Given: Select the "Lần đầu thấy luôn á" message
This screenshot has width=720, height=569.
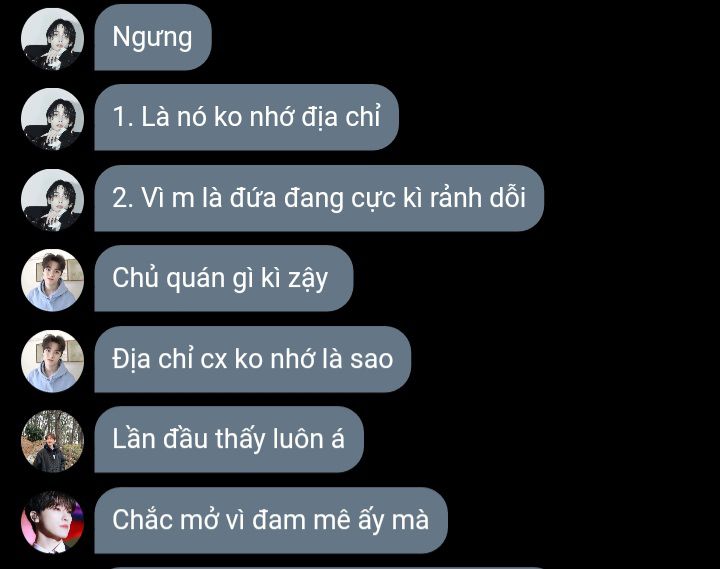Looking at the screenshot, I should point(229,439).
